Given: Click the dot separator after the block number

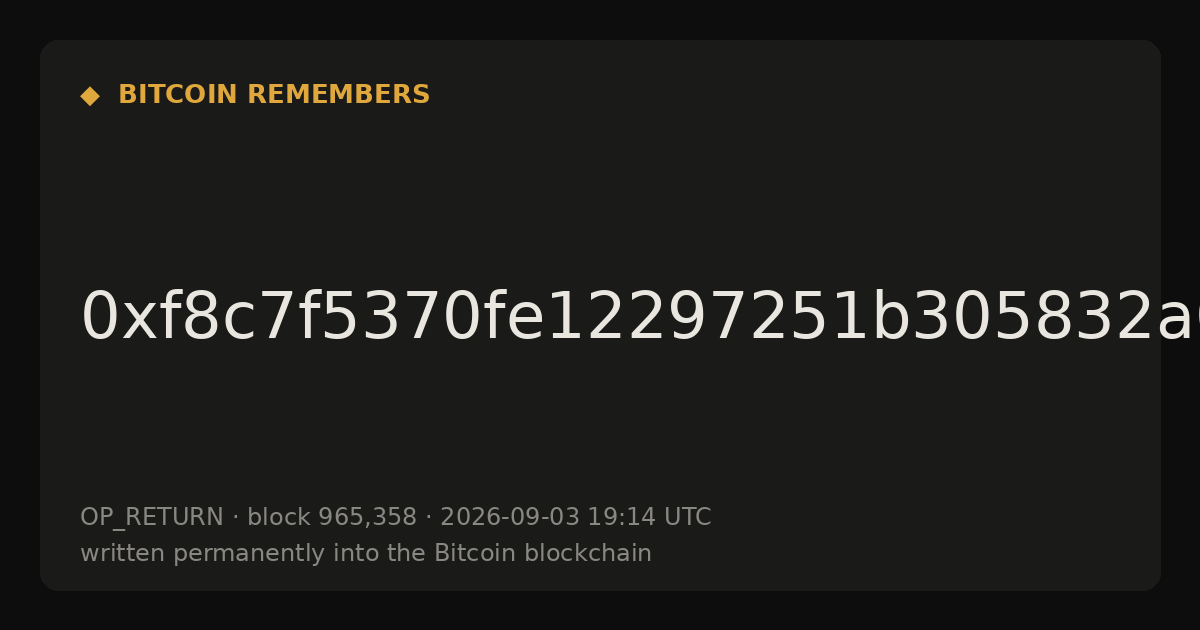Looking at the screenshot, I should point(428,517).
